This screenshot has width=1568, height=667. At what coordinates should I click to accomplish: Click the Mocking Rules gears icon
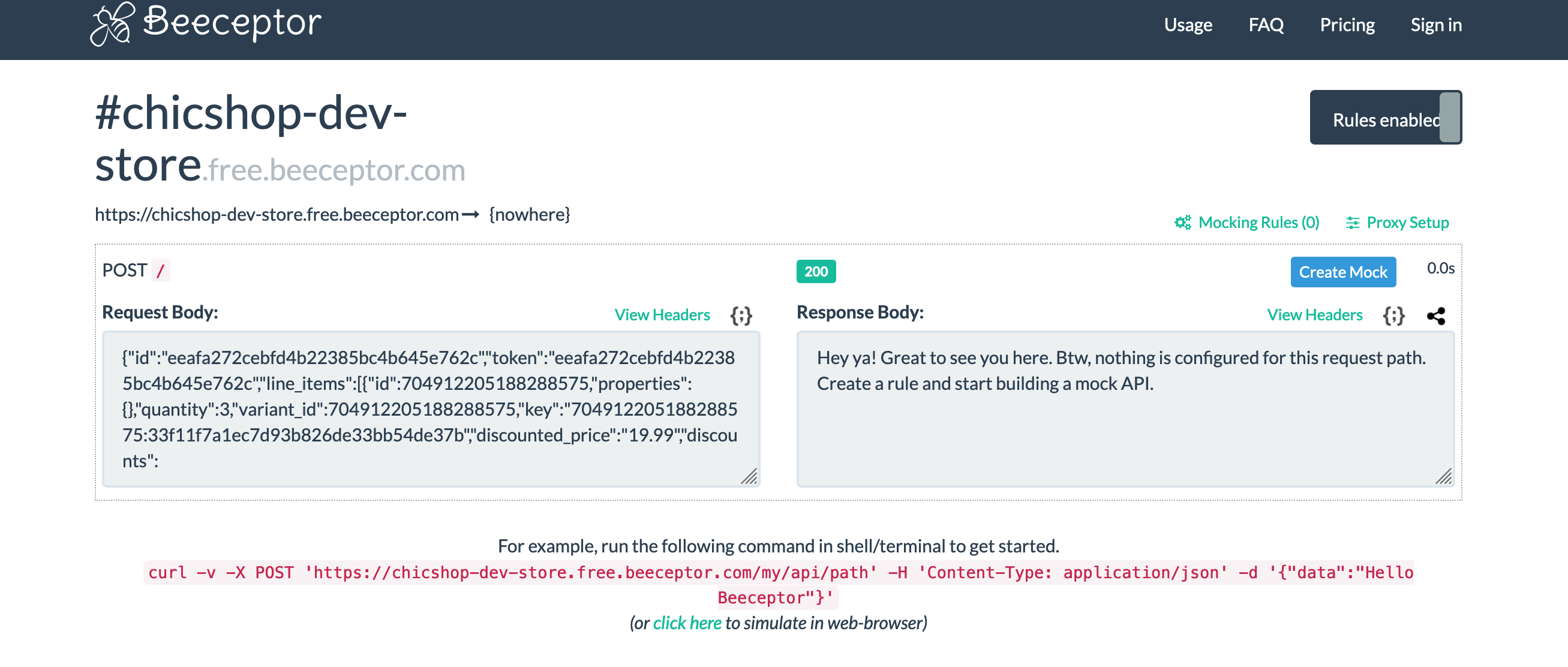[1182, 223]
